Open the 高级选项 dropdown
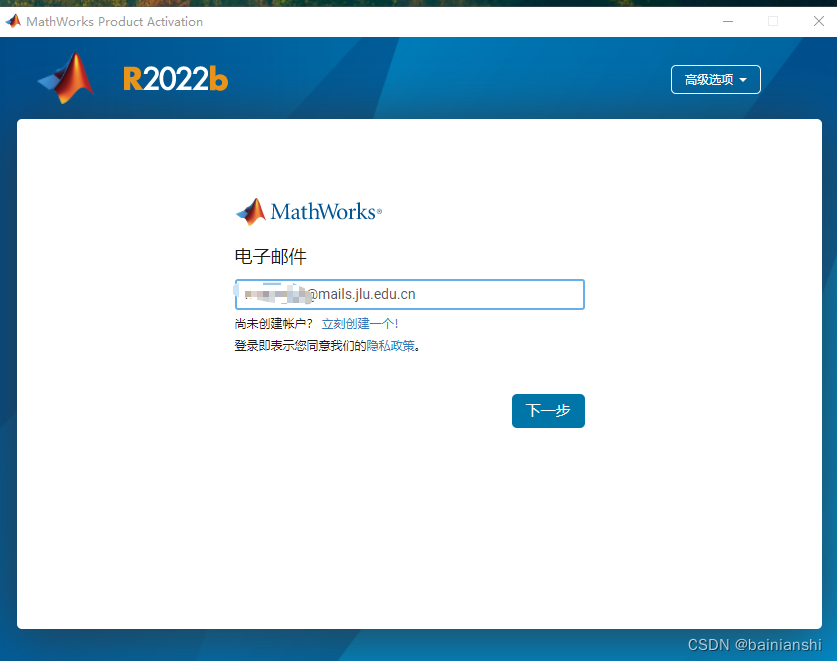The width and height of the screenshot is (837, 661). 715,80
